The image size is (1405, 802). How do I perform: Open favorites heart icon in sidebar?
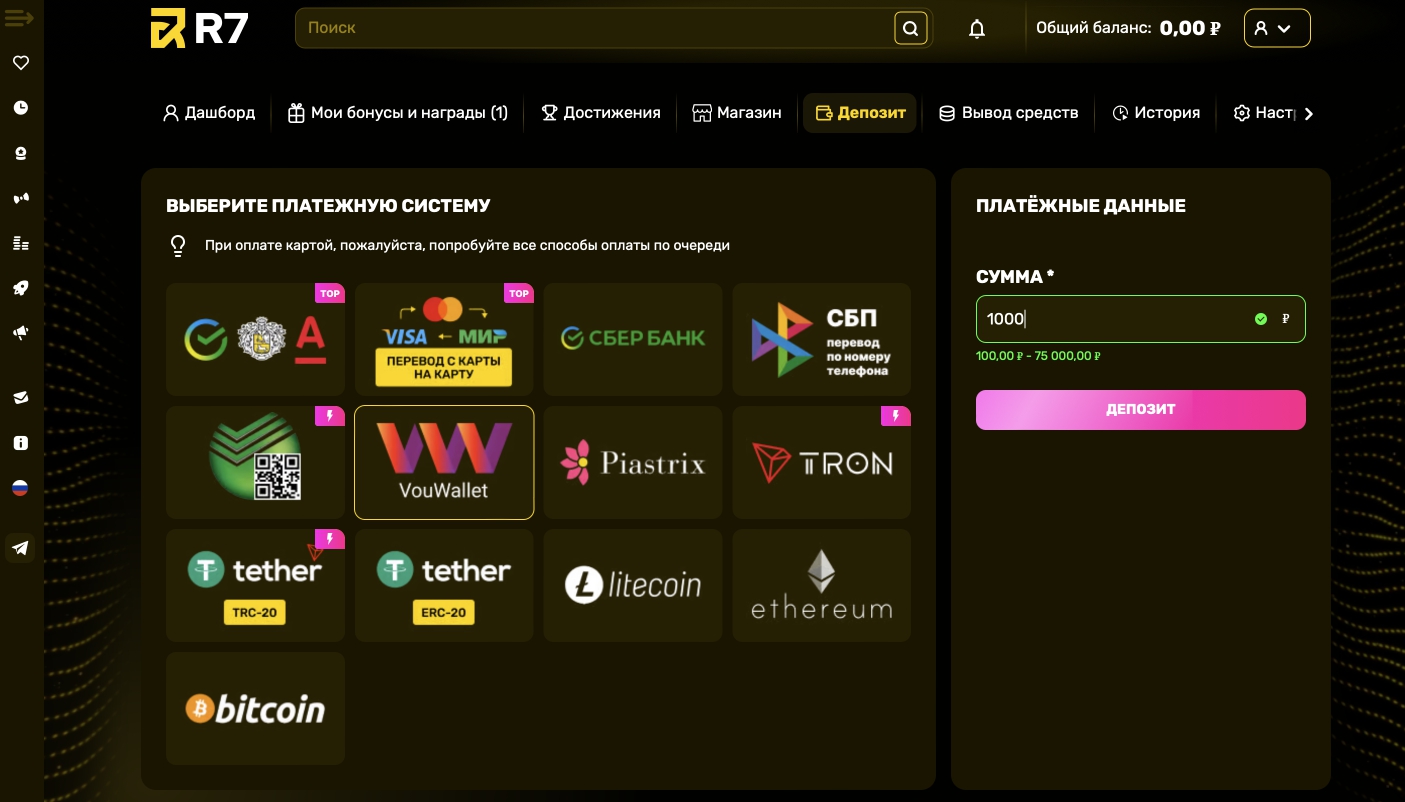click(20, 63)
